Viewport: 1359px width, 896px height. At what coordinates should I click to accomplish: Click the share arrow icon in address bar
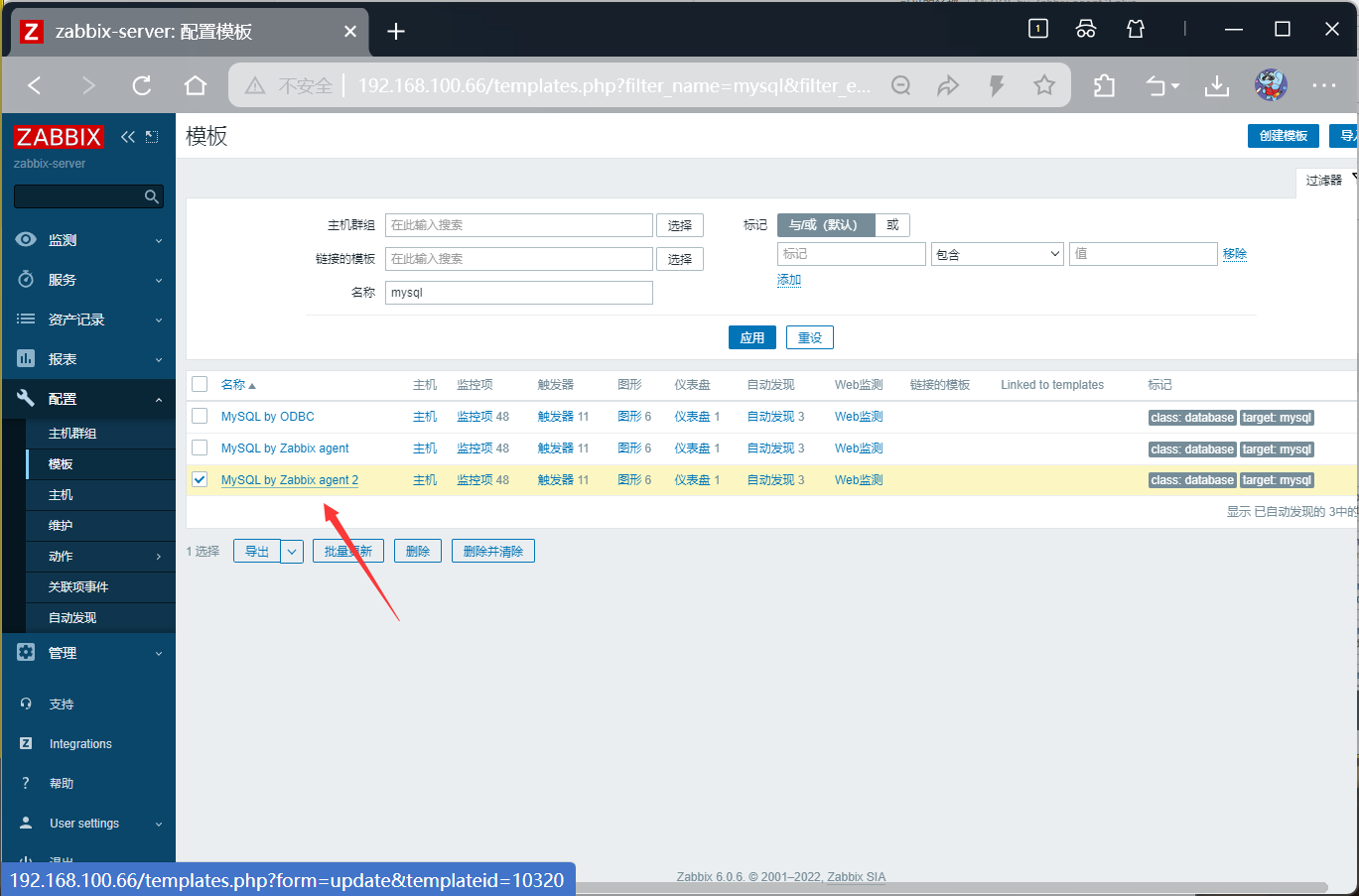(948, 85)
